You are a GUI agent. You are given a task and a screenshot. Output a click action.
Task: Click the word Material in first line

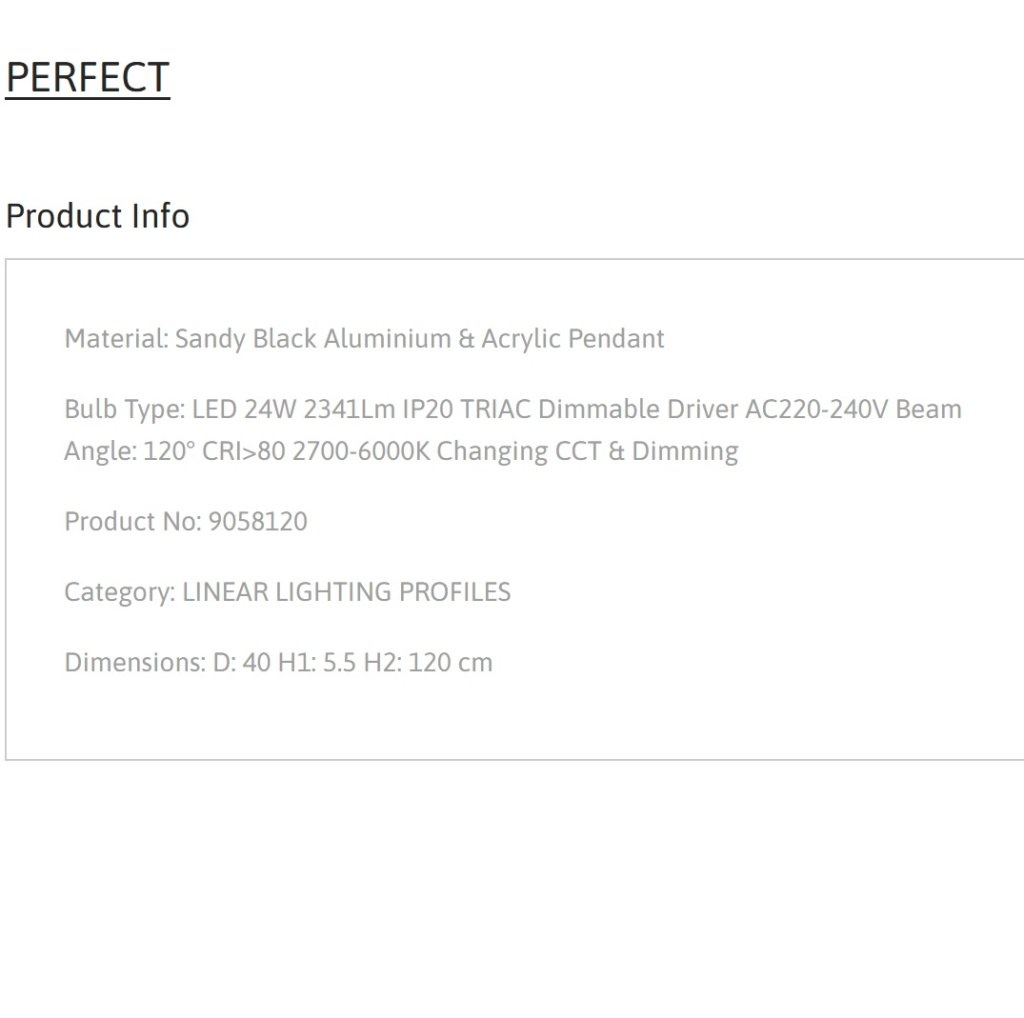point(116,339)
